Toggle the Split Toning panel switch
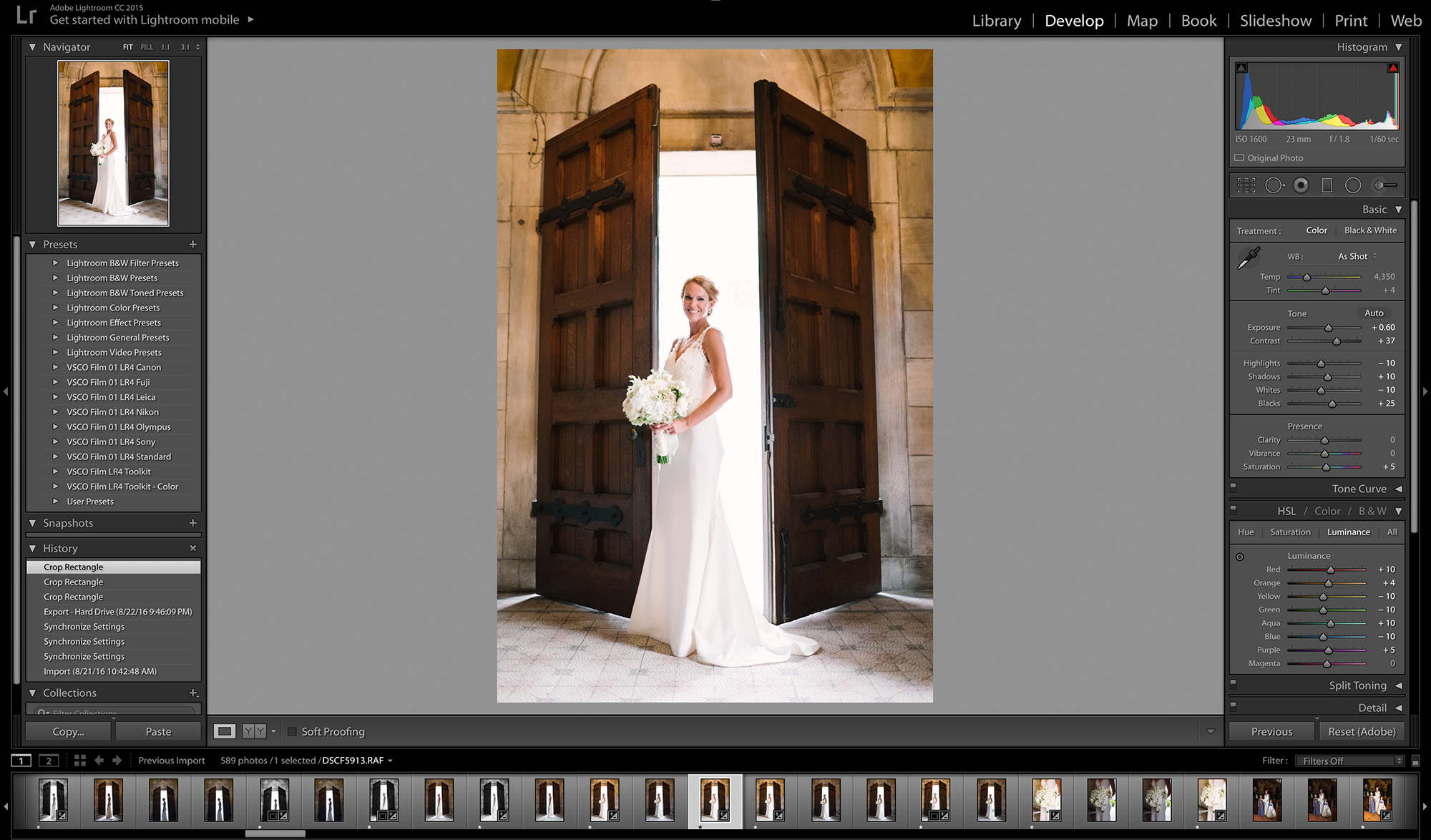 point(1234,683)
